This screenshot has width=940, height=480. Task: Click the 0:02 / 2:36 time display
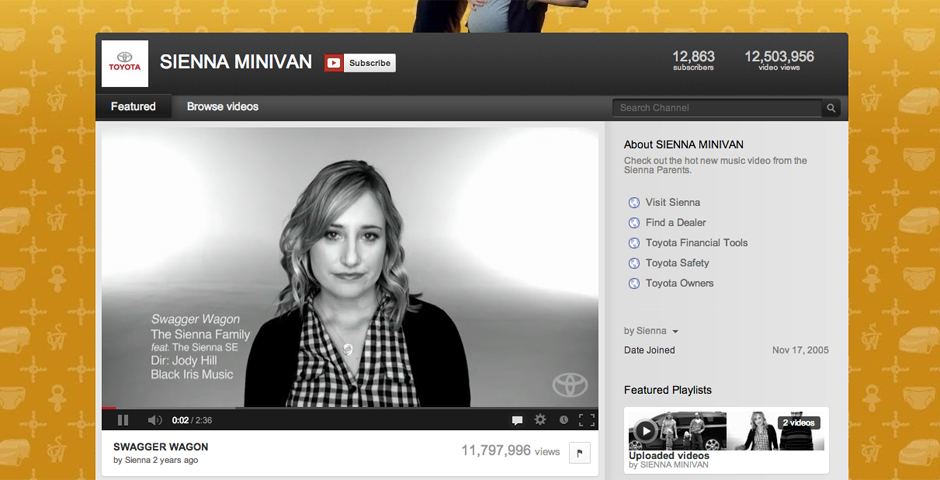192,420
